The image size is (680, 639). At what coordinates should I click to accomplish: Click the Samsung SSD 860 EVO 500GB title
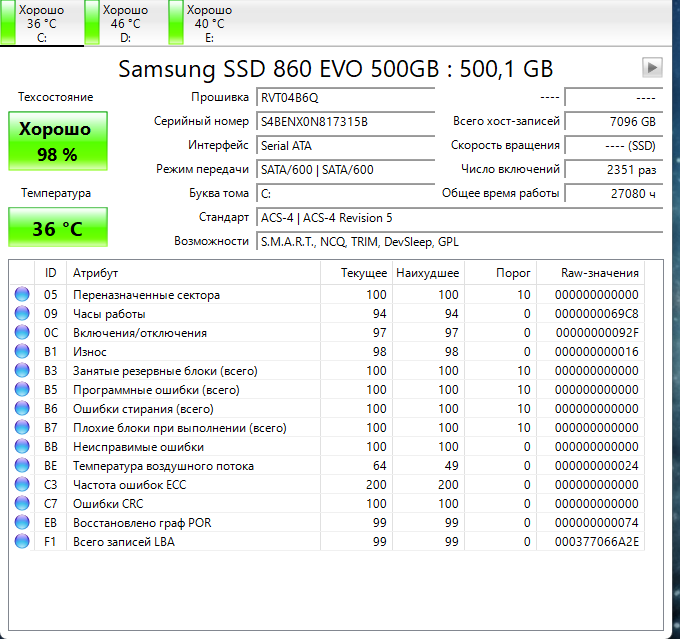click(335, 69)
